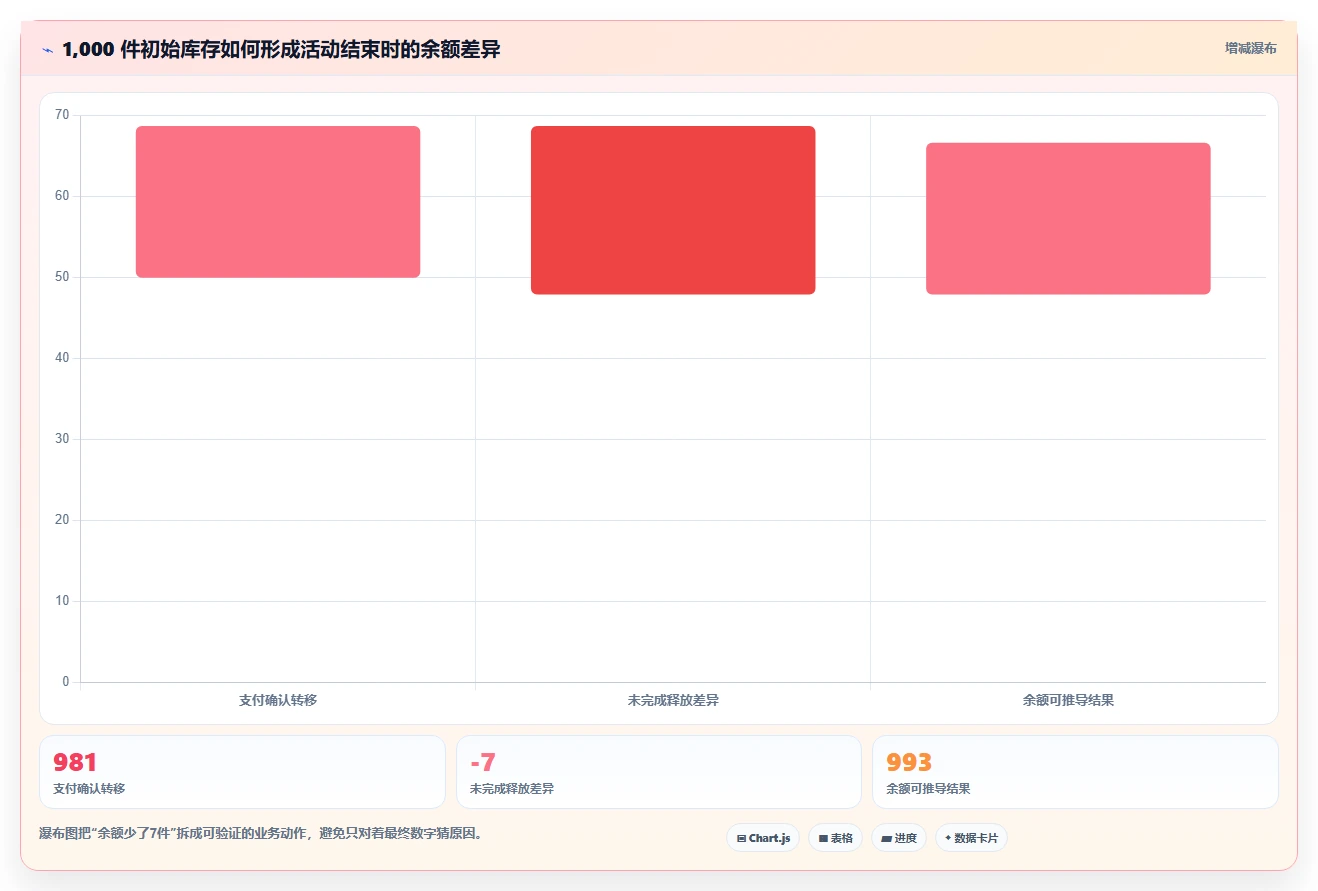Image resolution: width=1318 pixels, height=891 pixels.
Task: Click the number -7 in middle card
Action: click(483, 762)
